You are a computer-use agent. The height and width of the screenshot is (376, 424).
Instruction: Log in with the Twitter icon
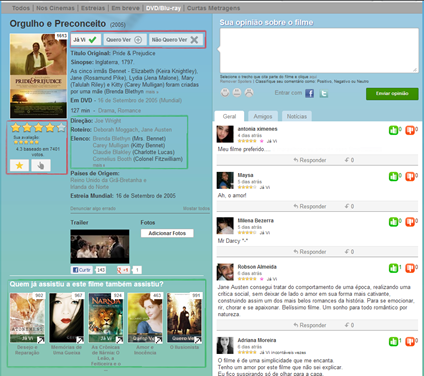324,93
